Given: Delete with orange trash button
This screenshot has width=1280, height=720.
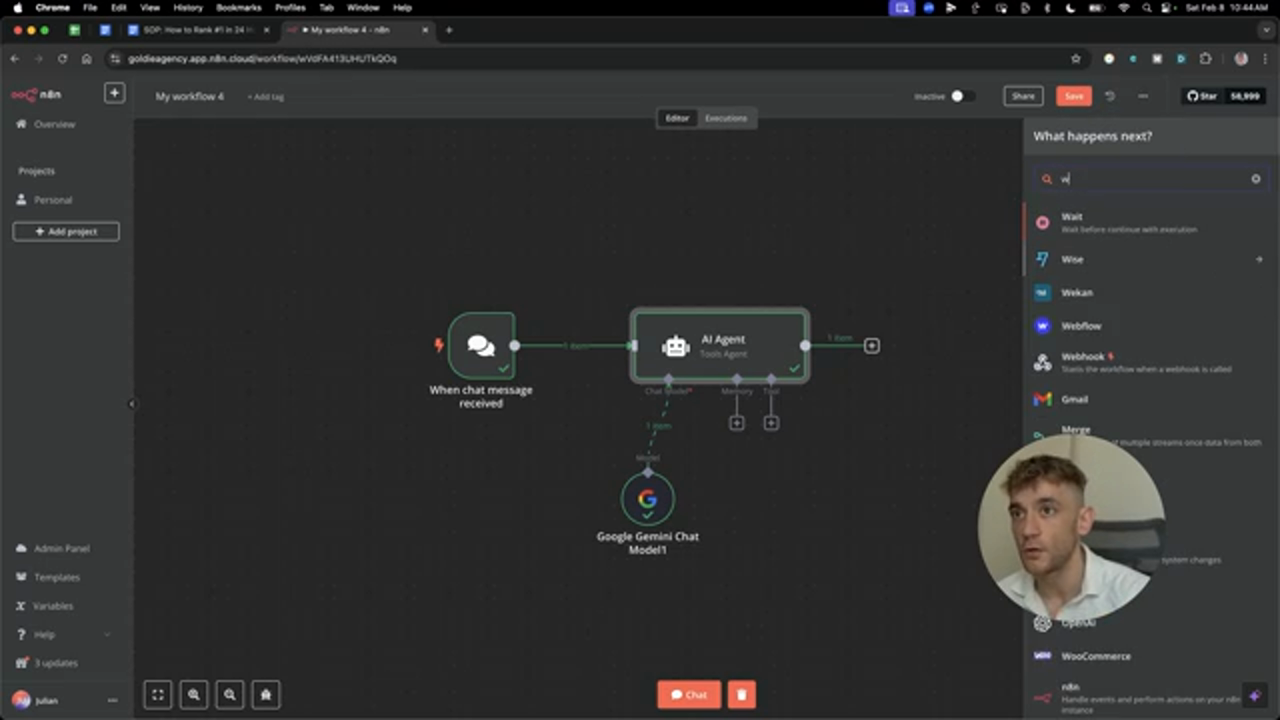Looking at the screenshot, I should coord(741,694).
